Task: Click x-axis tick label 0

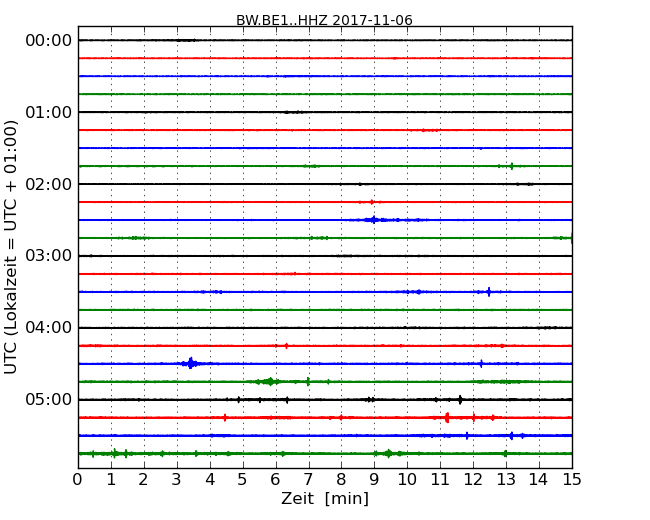Action: coord(78,480)
